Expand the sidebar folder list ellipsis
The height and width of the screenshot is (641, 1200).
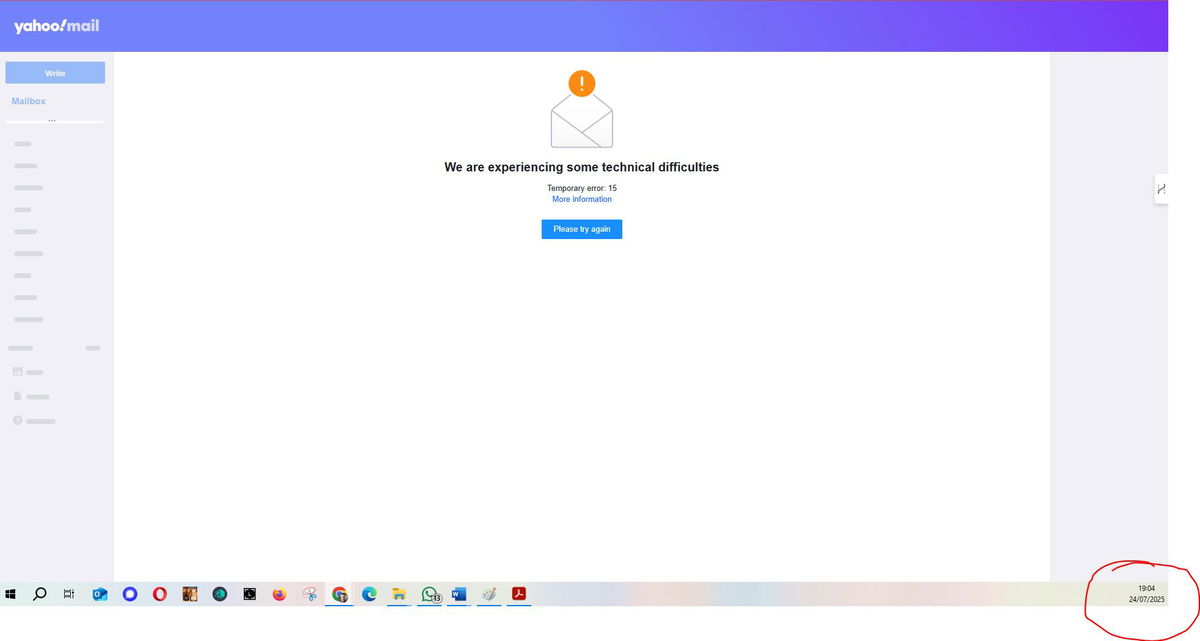pyautogui.click(x=52, y=119)
